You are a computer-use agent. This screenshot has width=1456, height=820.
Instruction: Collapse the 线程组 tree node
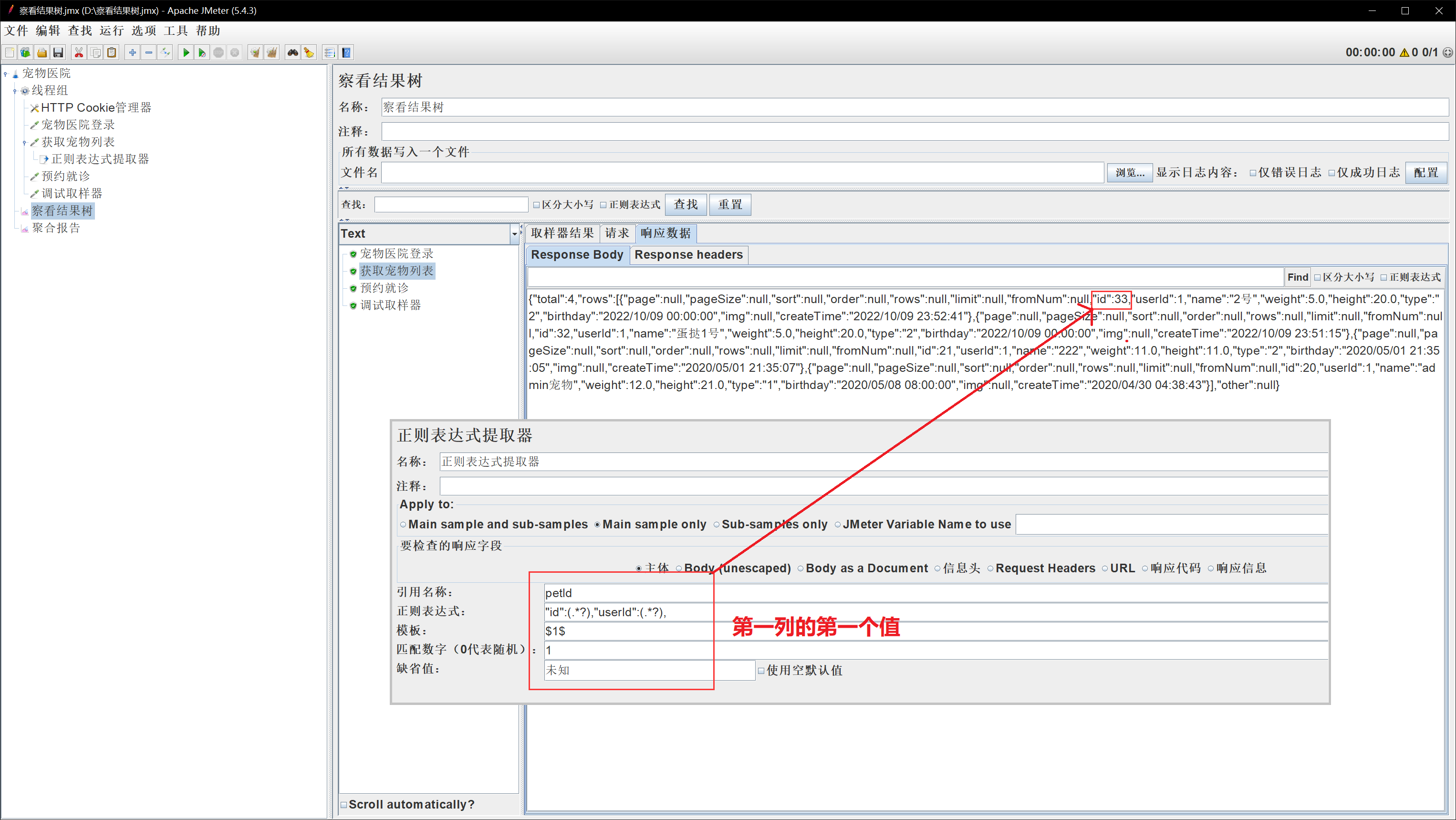[15, 91]
